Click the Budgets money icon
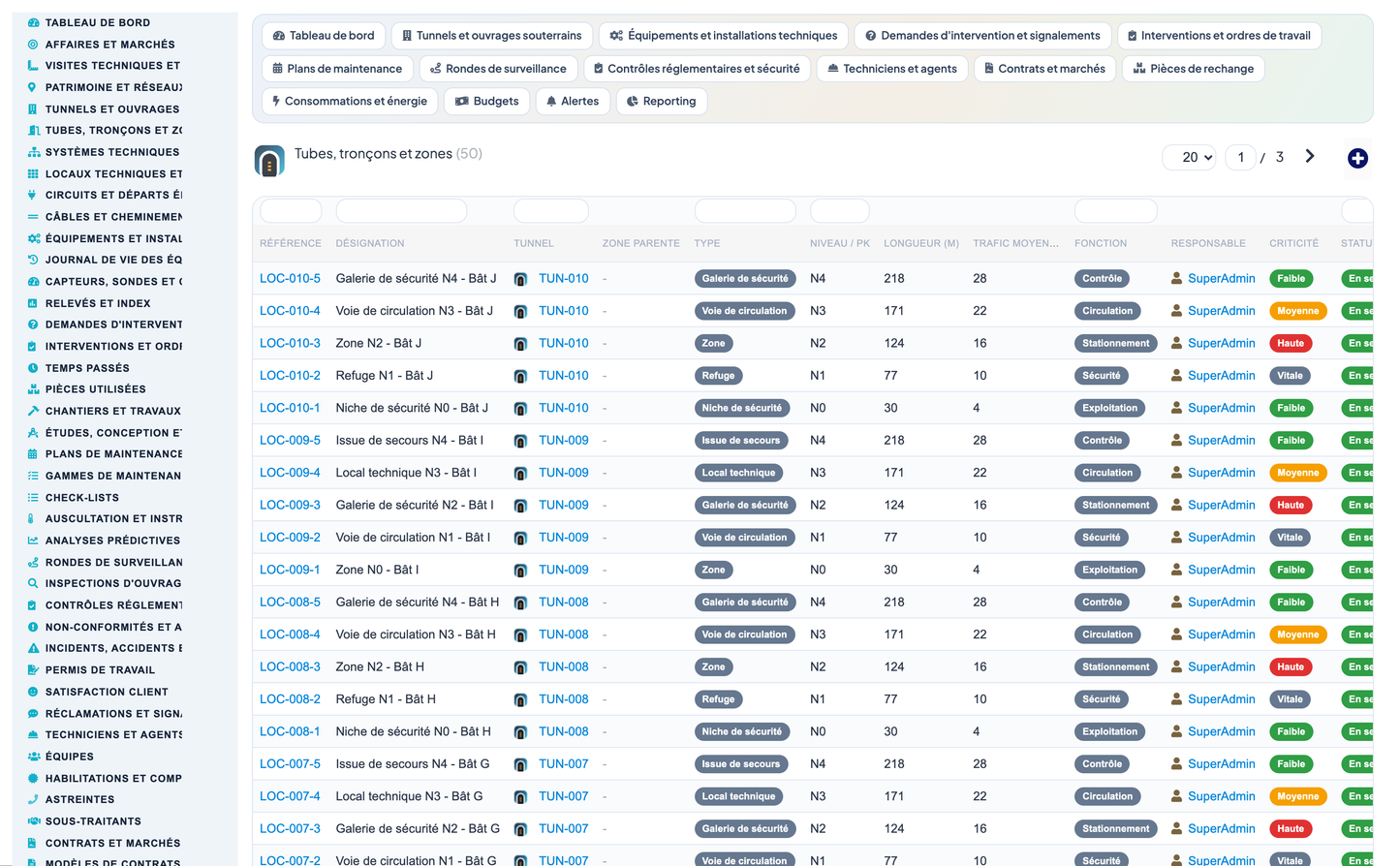The height and width of the screenshot is (866, 1400). coord(462,102)
